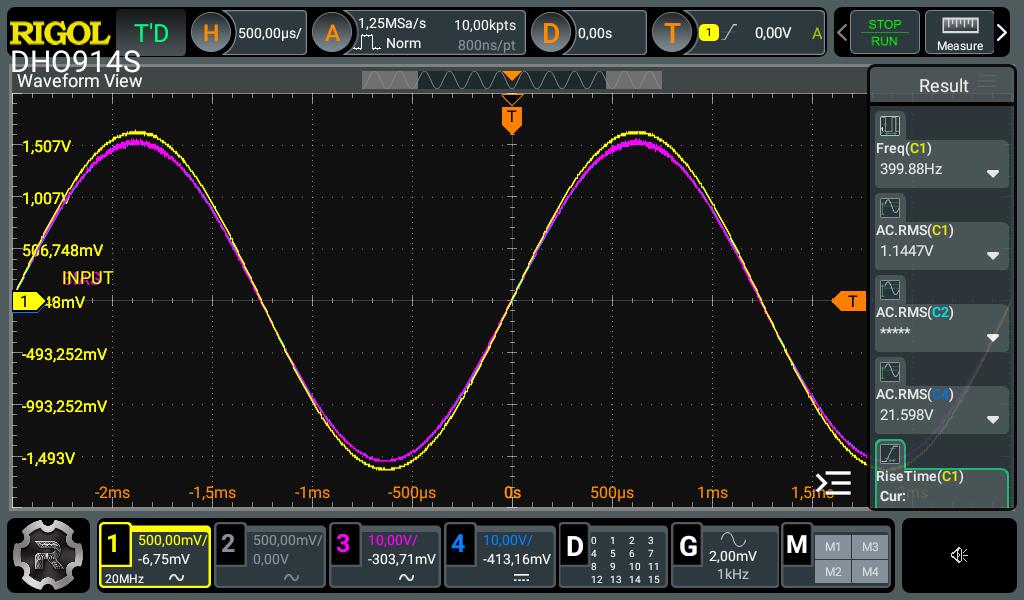Click the 500,00µs/ timebase value
Screen dimensions: 1024x600
[x=269, y=33]
